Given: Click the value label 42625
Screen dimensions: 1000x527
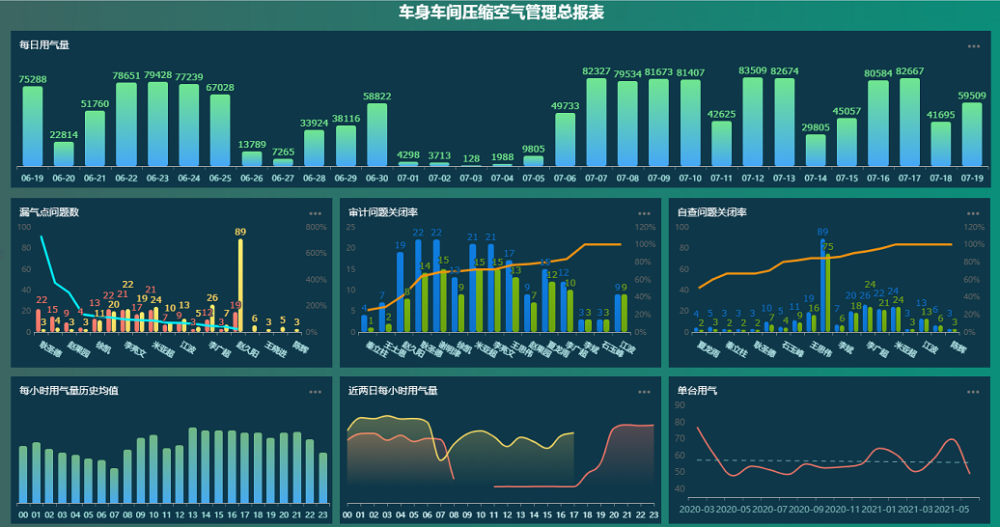Looking at the screenshot, I should point(721,114).
